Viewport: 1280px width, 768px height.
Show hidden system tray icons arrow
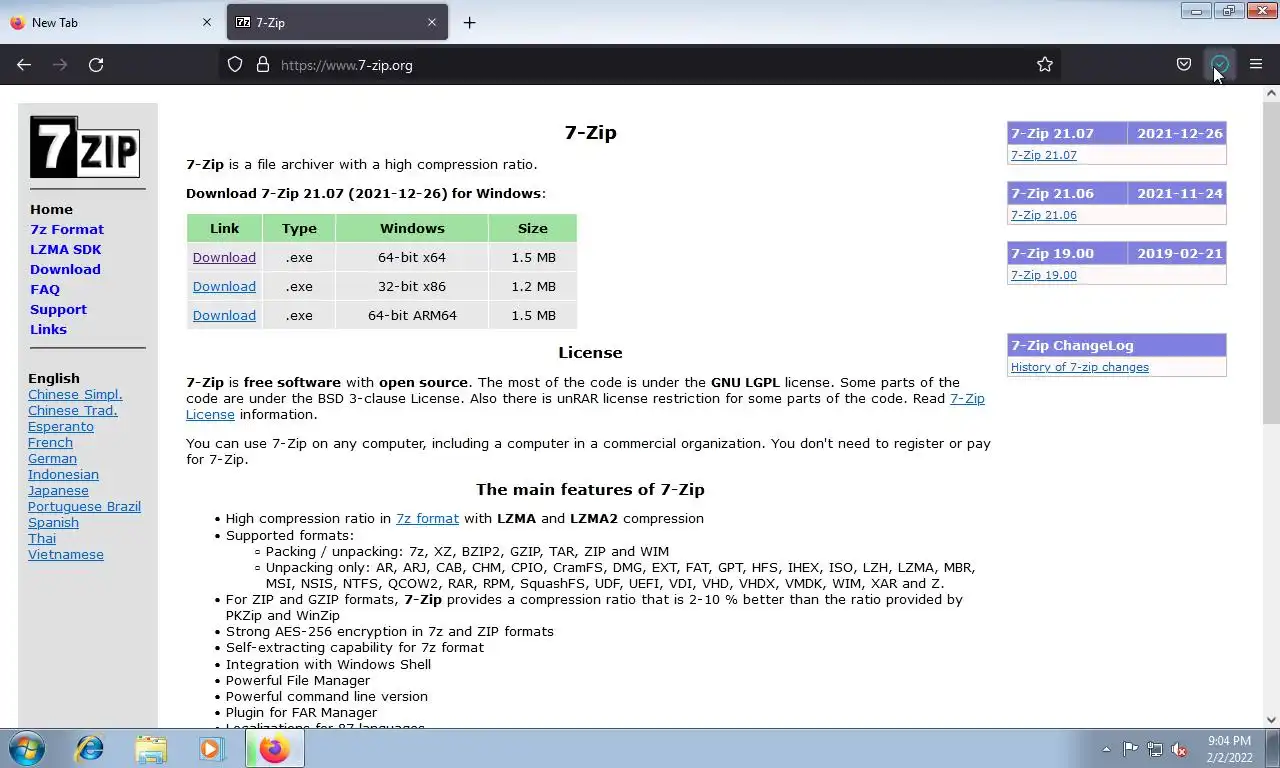(x=1106, y=749)
